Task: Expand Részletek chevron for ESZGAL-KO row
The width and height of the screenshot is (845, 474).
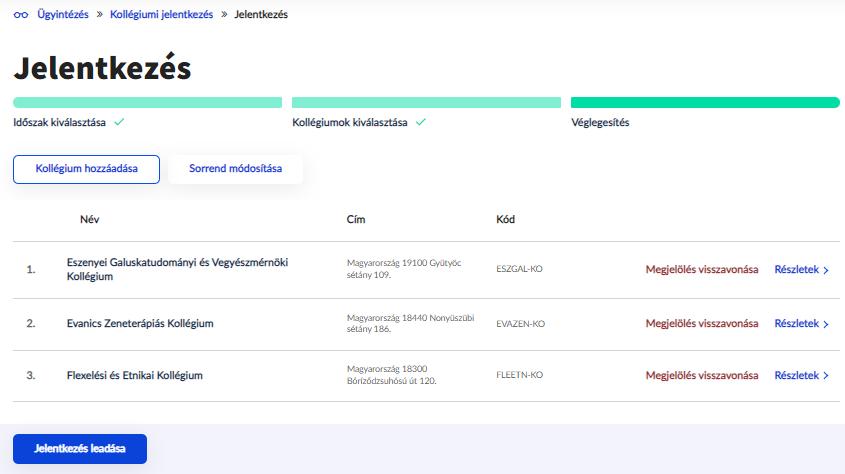Action: pos(826,270)
